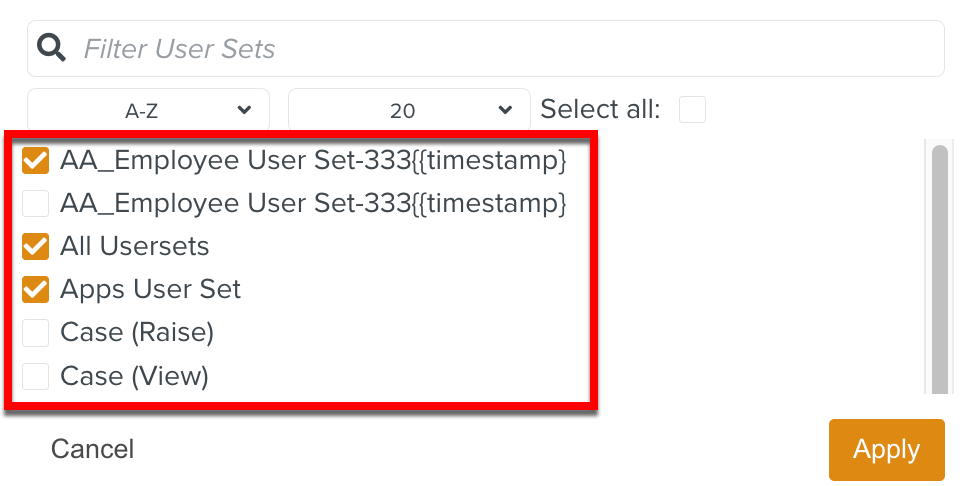Image resolution: width=962 pixels, height=486 pixels.
Task: Click the Case (View) label text
Action: coord(134,376)
